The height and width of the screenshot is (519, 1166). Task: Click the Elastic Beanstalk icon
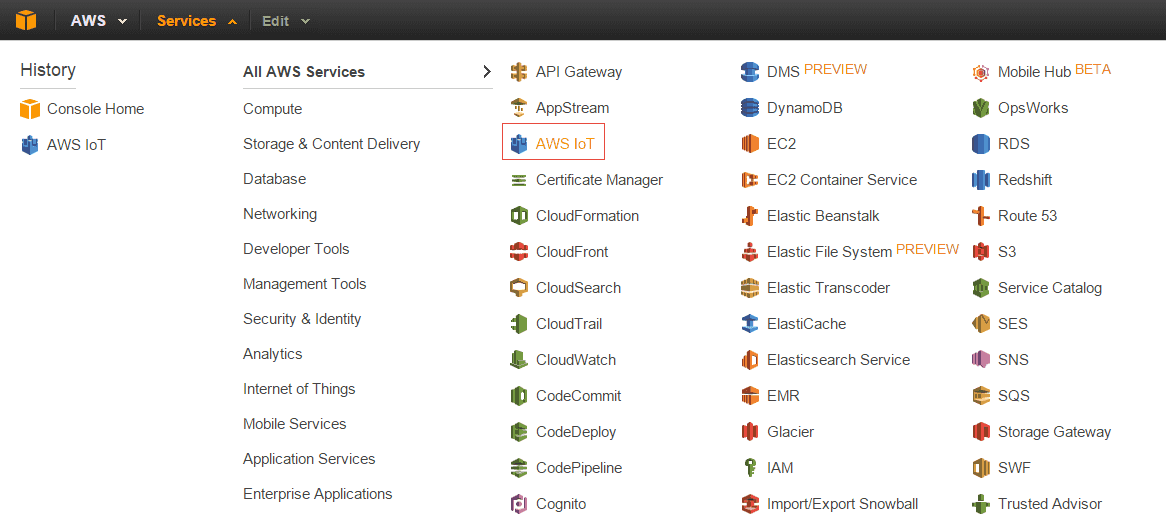click(750, 216)
